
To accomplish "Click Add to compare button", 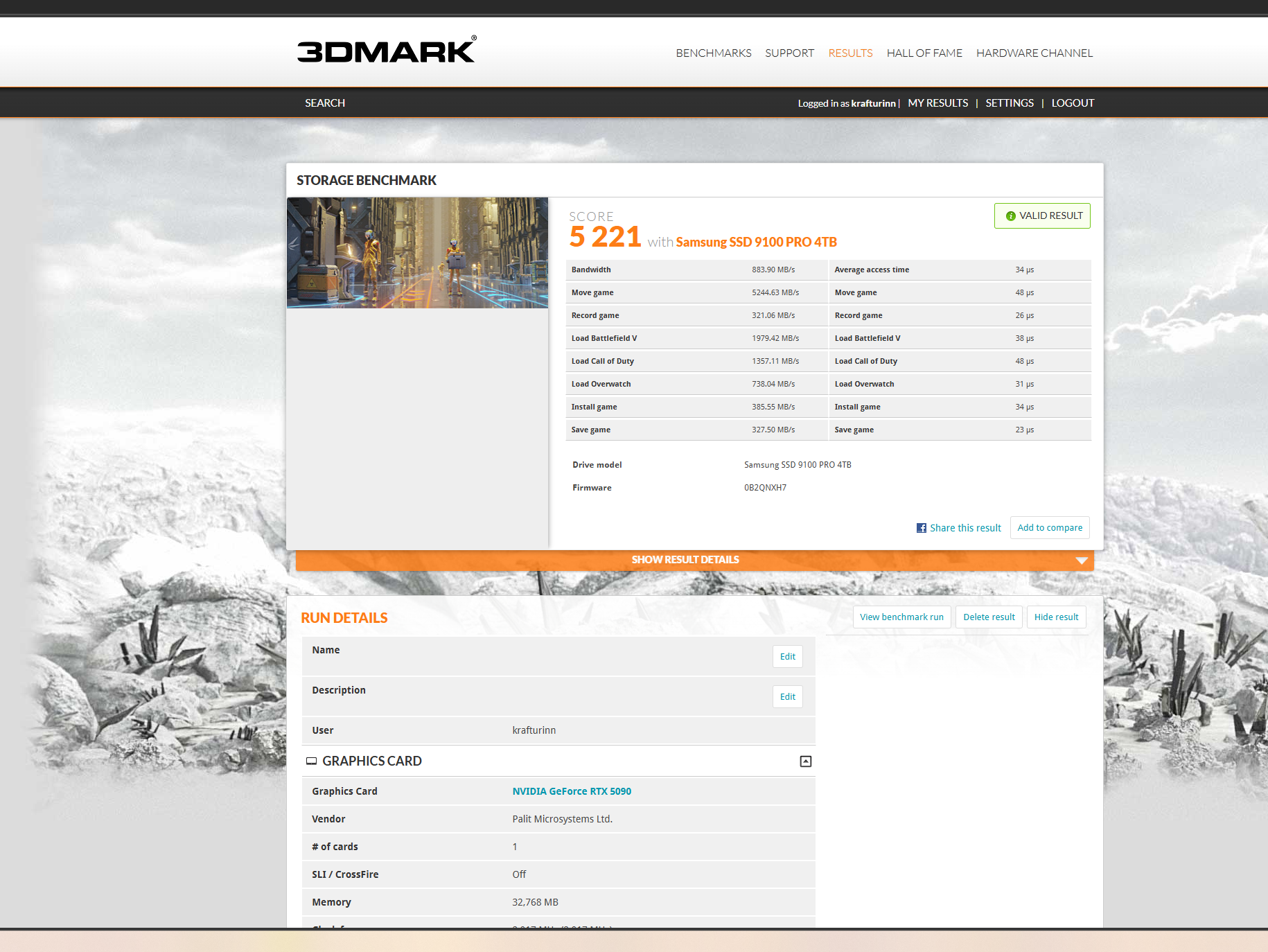I will click(1049, 528).
